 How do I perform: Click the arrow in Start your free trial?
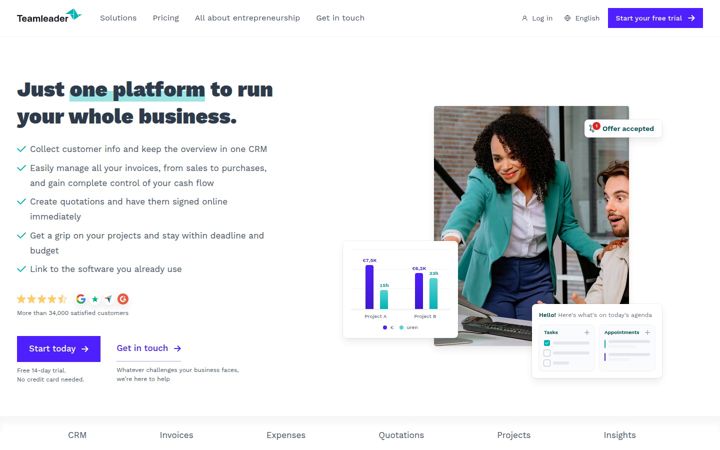pos(692,18)
